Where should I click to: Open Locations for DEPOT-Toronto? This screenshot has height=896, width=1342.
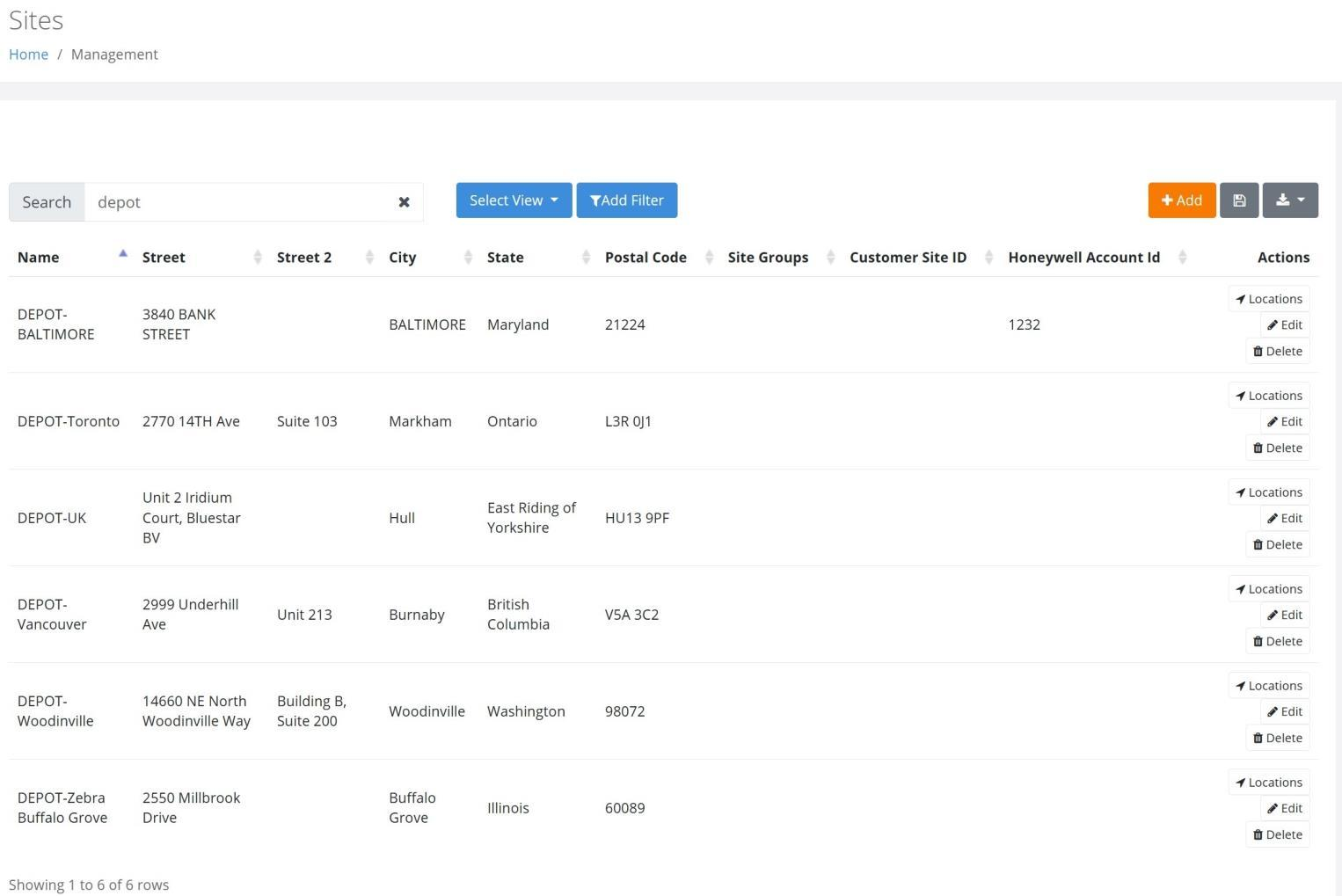click(x=1269, y=396)
